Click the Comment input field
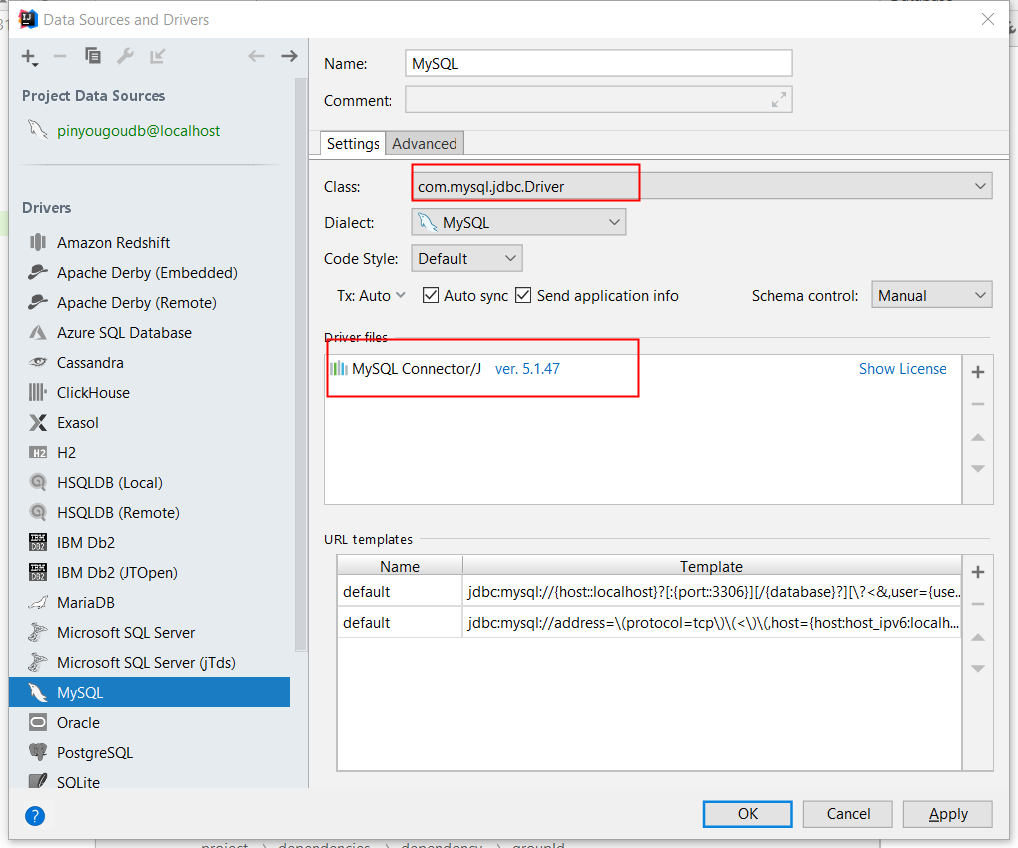Viewport: 1018px width, 848px height. coord(599,100)
